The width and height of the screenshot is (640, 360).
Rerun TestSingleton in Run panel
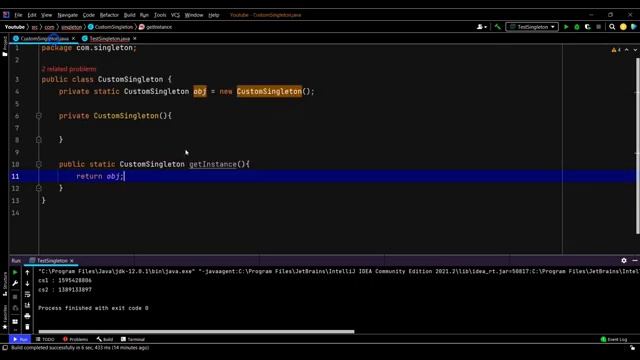(x=15, y=272)
